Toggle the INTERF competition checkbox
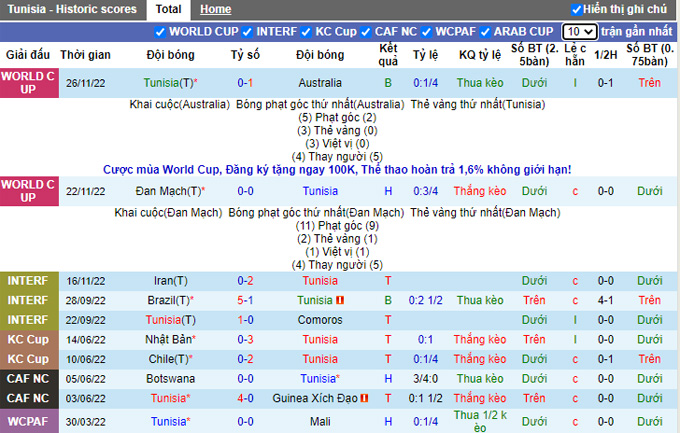The image size is (680, 433). click(251, 32)
